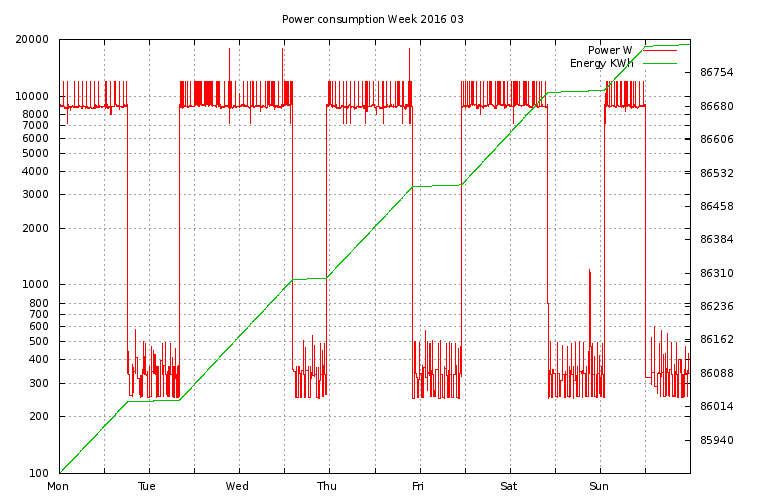The height and width of the screenshot is (500, 768).
Task: Click the 86680 right axis value
Action: 717,106
